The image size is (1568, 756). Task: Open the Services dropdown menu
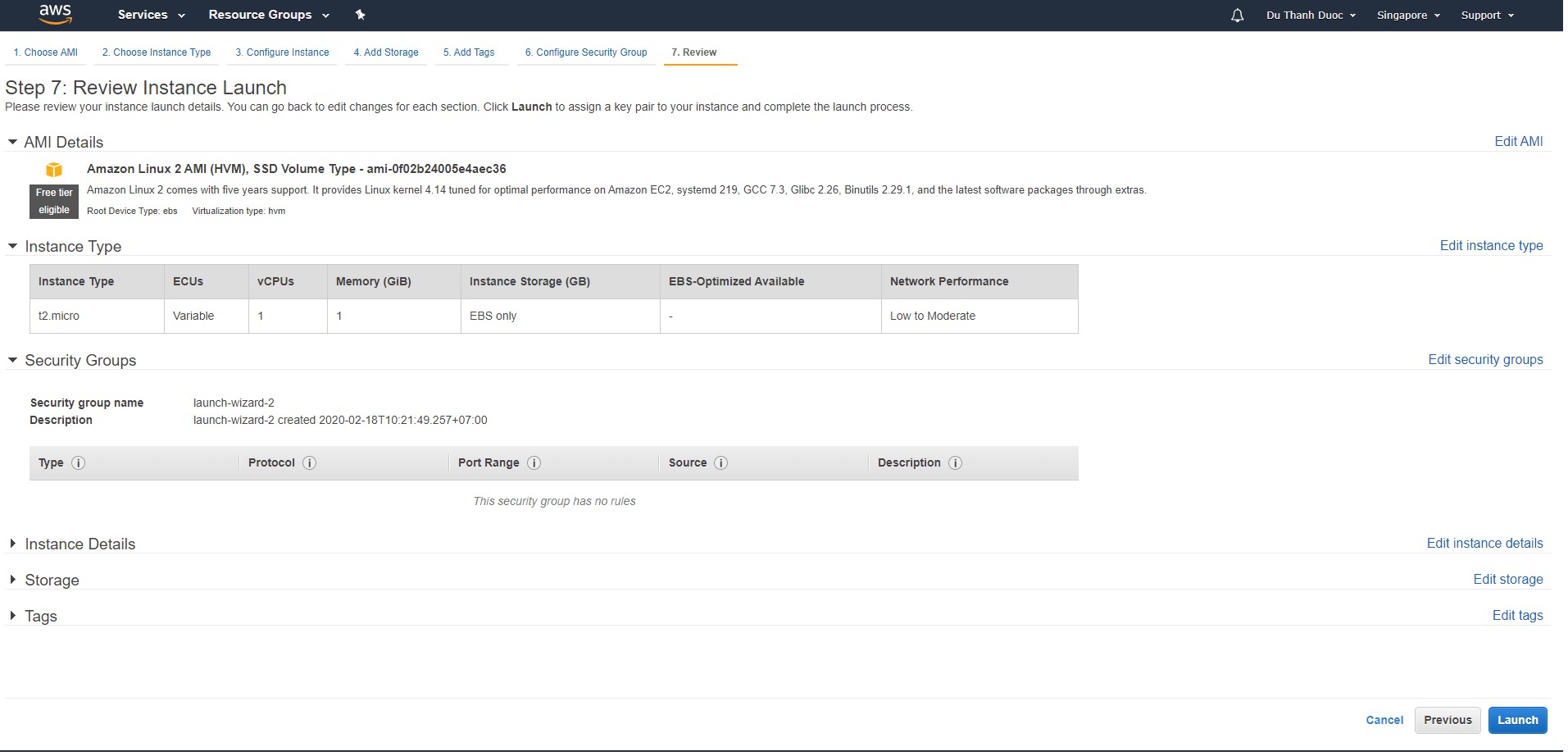coord(151,15)
